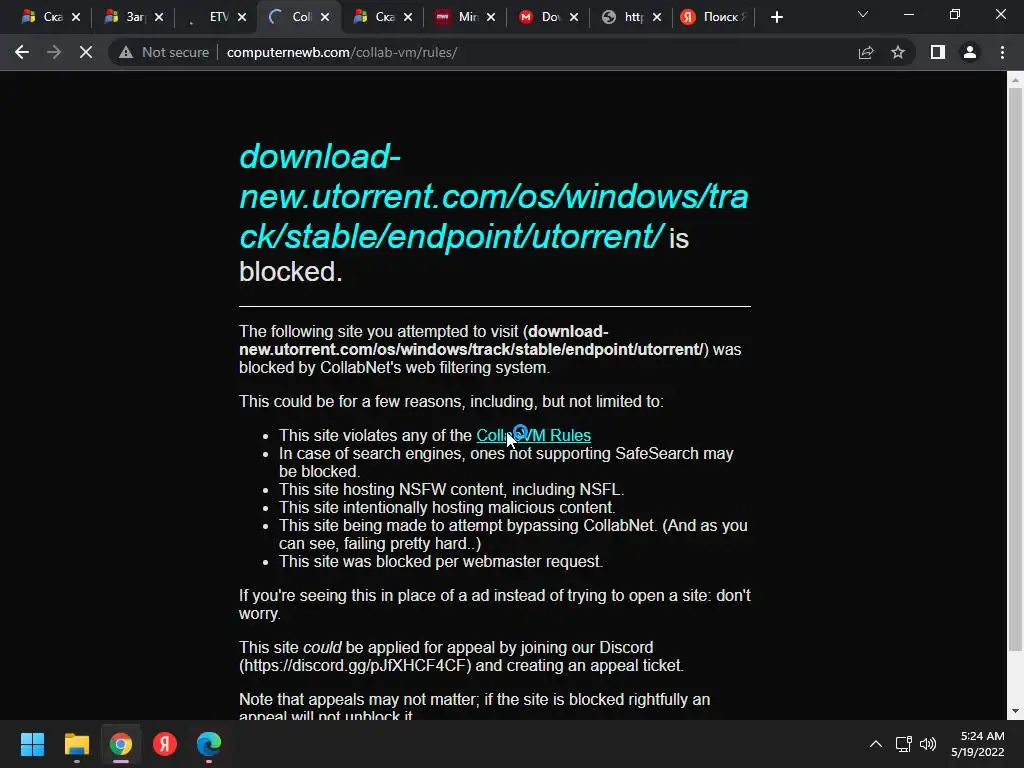Click the scrollbar up arrow

(x=1015, y=80)
